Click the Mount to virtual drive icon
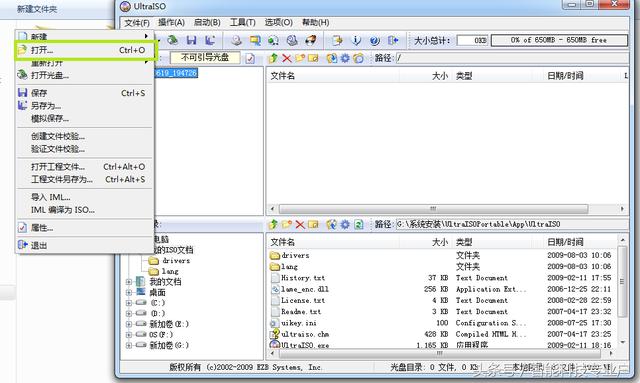 (x=292, y=40)
